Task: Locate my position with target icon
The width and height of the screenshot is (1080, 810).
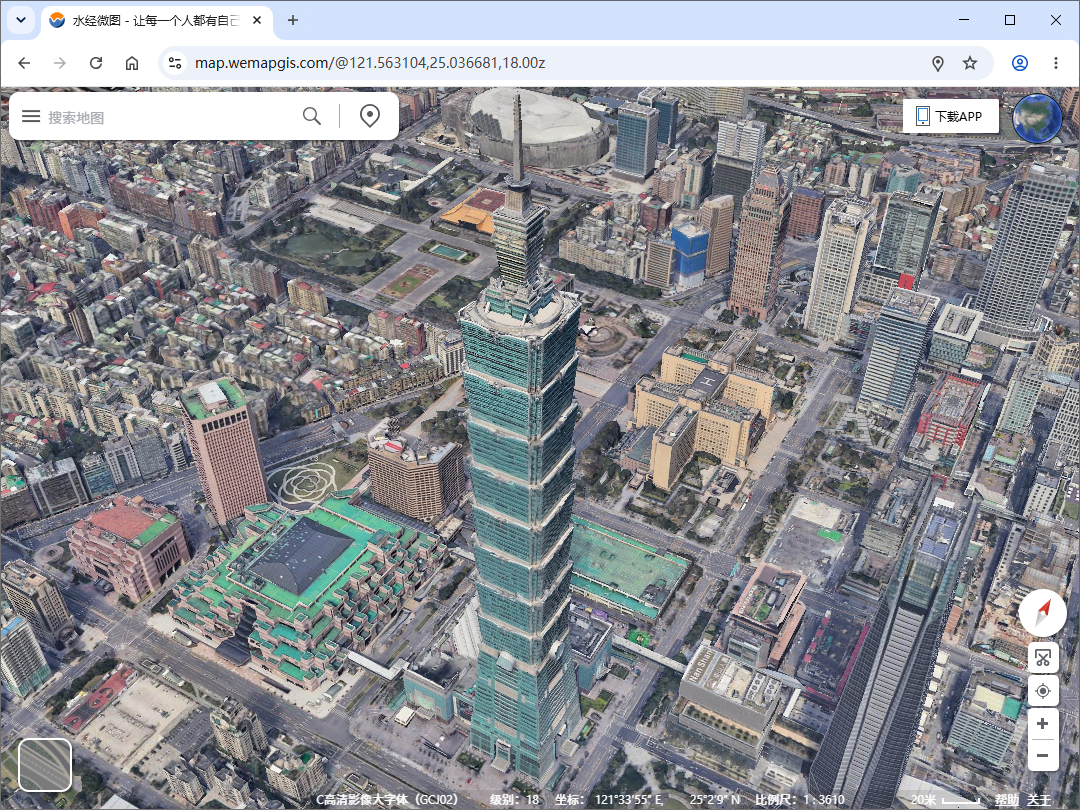Action: click(1043, 691)
